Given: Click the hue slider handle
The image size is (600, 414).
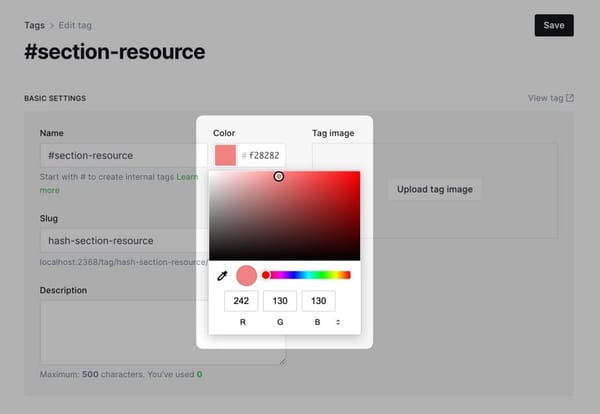Looking at the screenshot, I should pos(266,275).
